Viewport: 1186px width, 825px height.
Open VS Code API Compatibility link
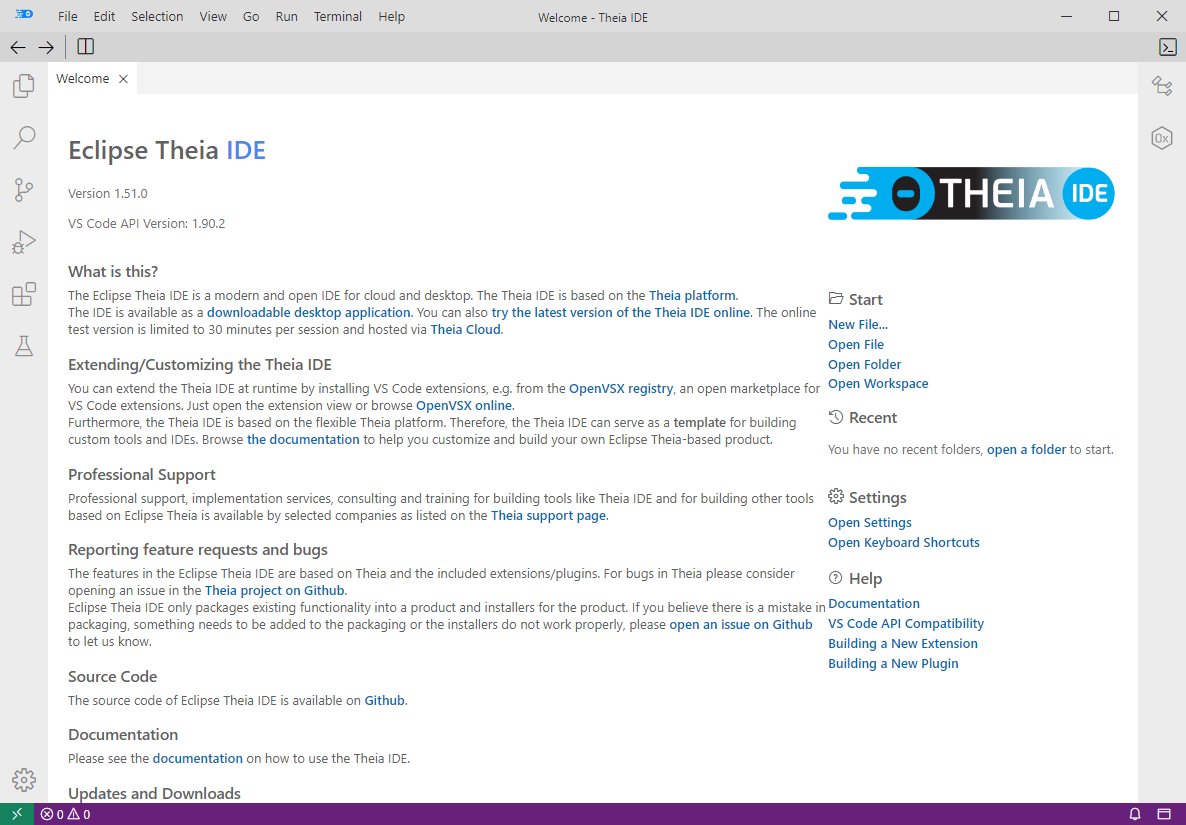pyautogui.click(x=906, y=623)
